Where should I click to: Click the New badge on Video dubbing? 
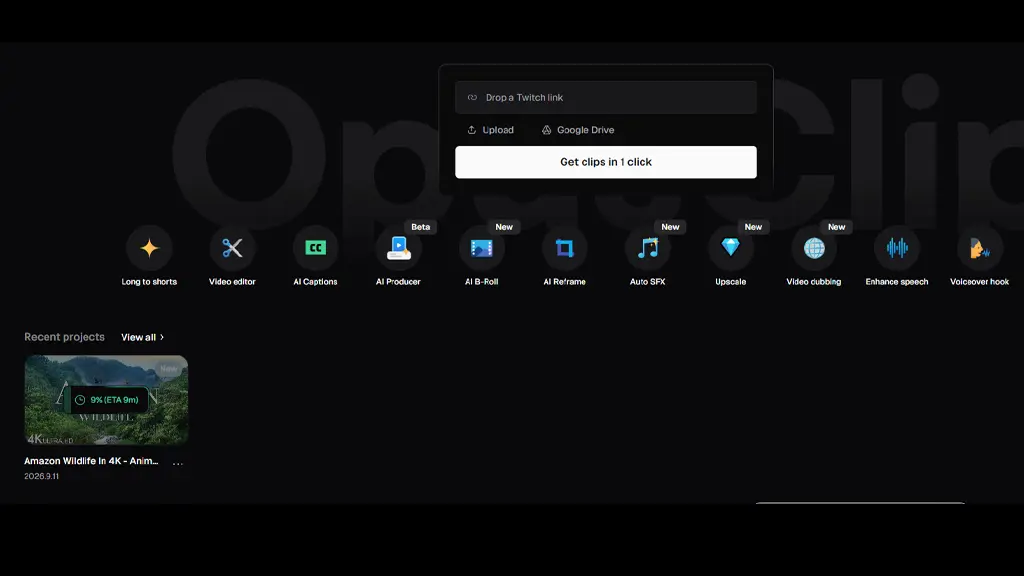[x=837, y=227]
